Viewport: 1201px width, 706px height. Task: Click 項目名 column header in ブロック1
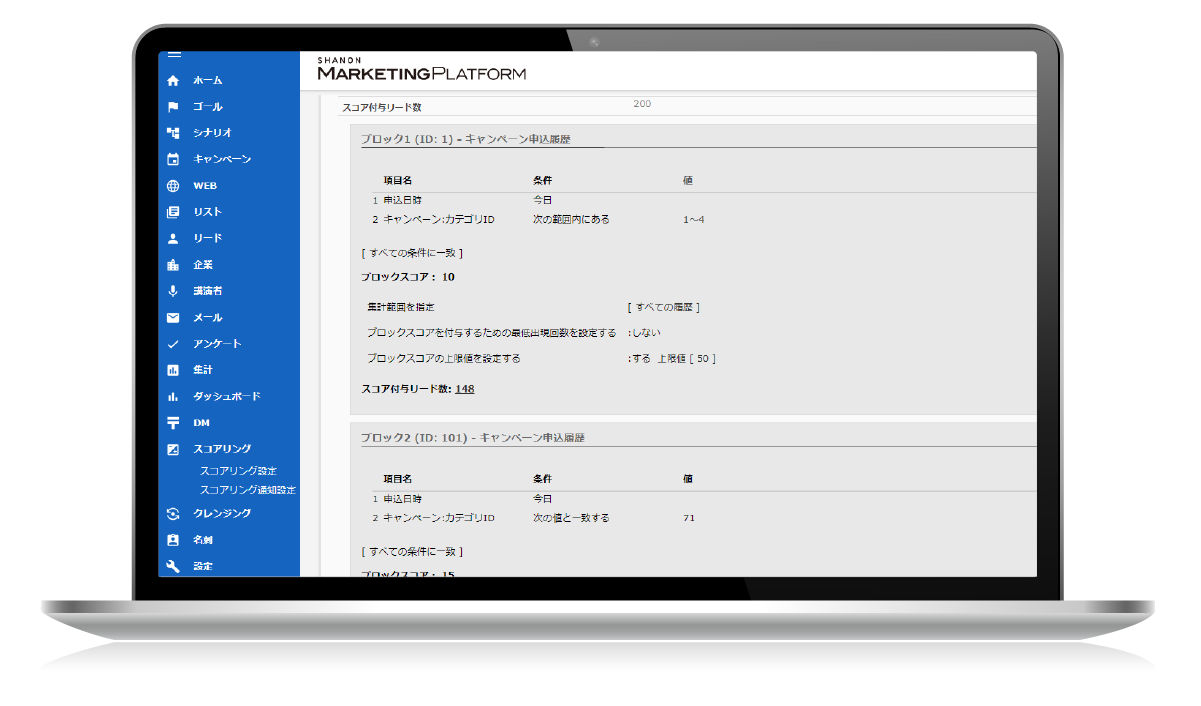click(398, 181)
